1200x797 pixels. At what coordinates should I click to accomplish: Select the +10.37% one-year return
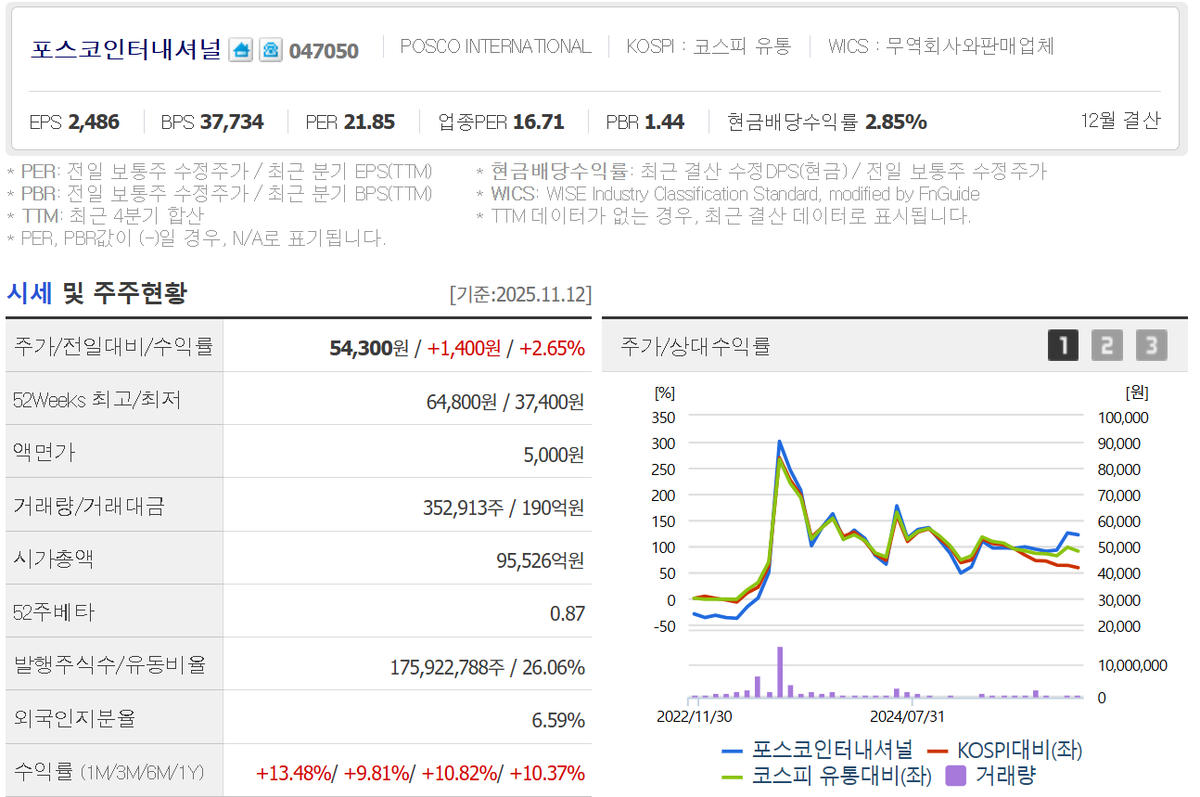(547, 772)
